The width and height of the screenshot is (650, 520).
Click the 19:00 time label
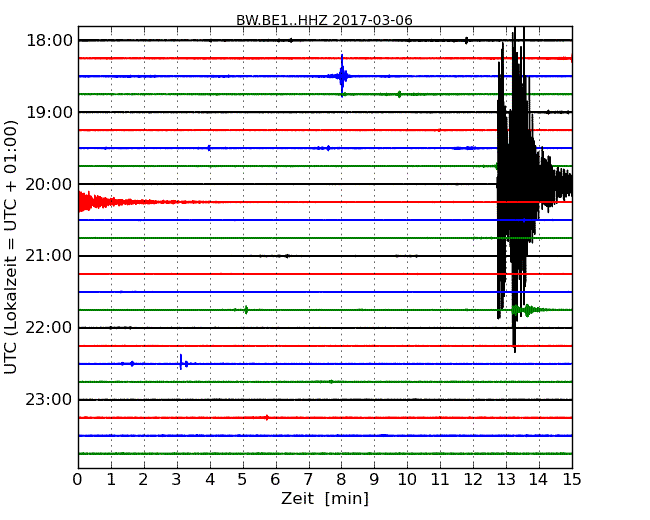pyautogui.click(x=49, y=112)
